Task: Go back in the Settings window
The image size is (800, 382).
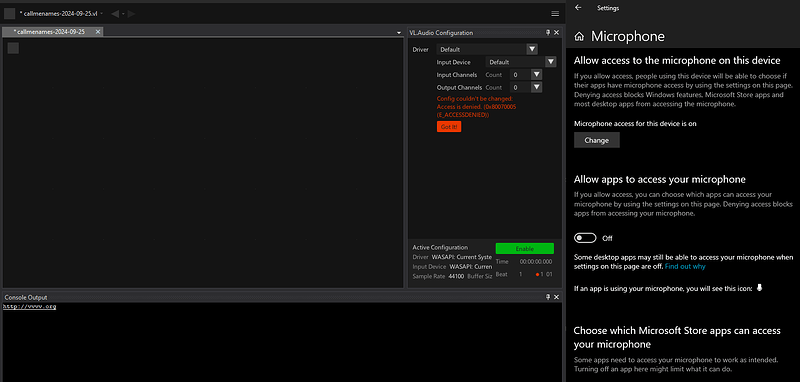Action: [578, 8]
